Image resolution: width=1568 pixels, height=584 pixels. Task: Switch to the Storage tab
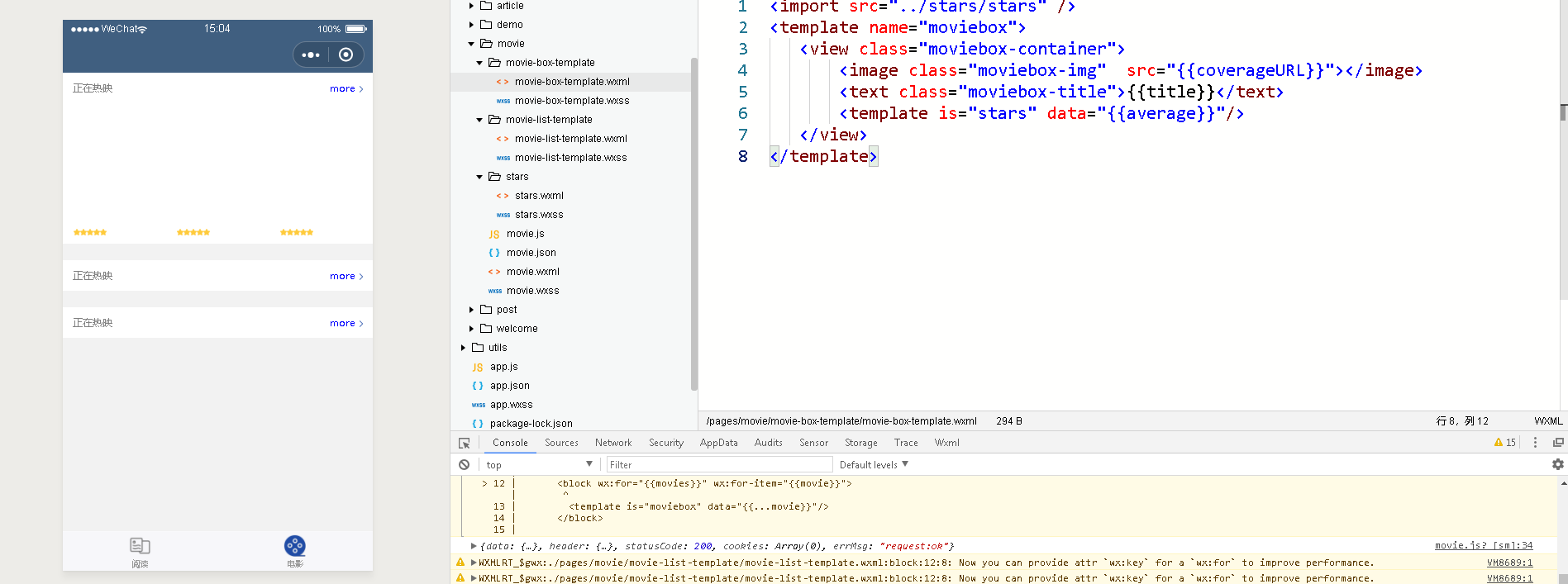pyautogui.click(x=861, y=443)
